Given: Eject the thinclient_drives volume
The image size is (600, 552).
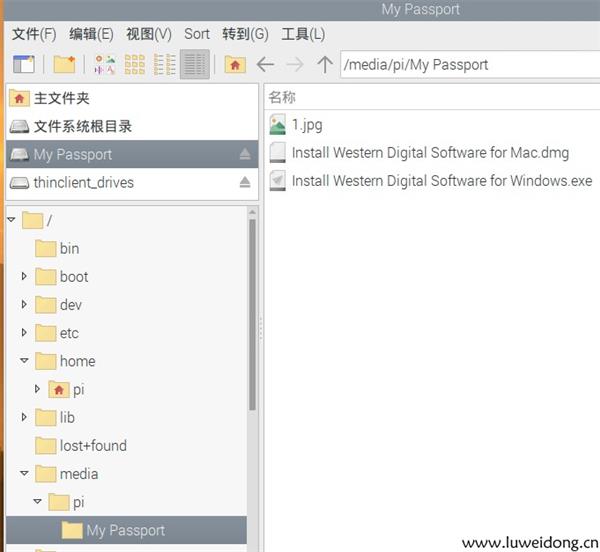Looking at the screenshot, I should (x=245, y=182).
